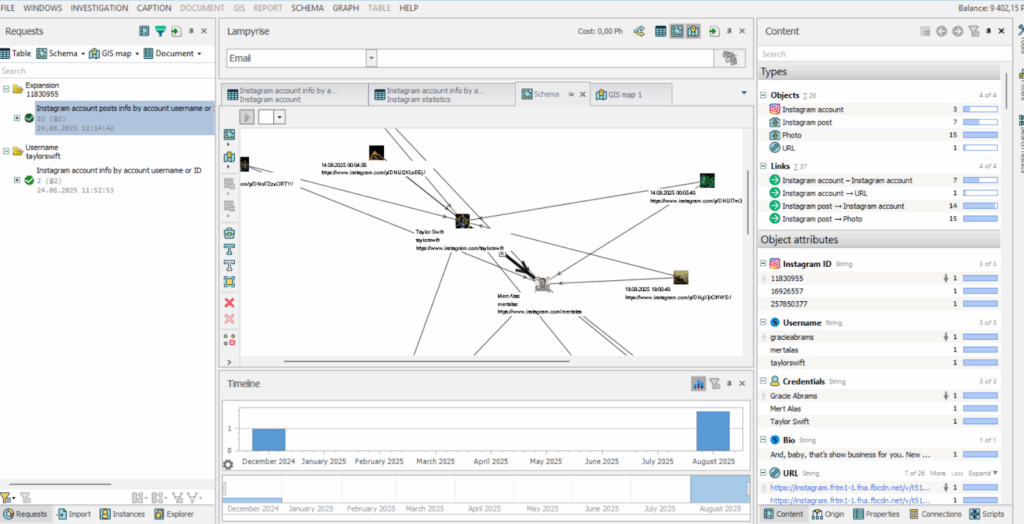
Task: Select the schema layout tool in left toolbar
Action: [x=229, y=134]
